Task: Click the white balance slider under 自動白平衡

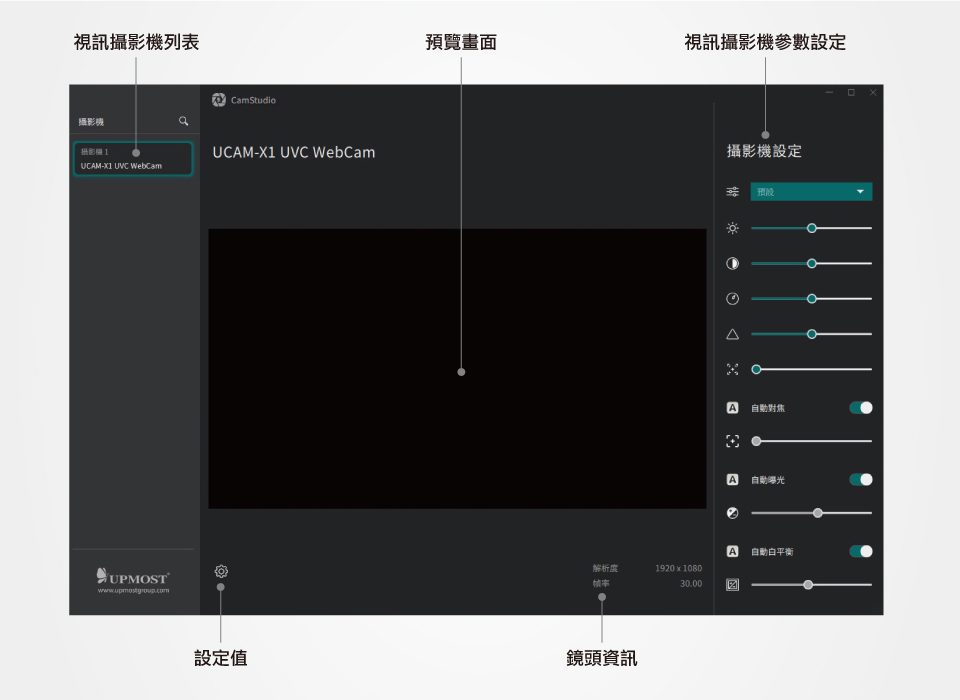Action: pos(811,585)
